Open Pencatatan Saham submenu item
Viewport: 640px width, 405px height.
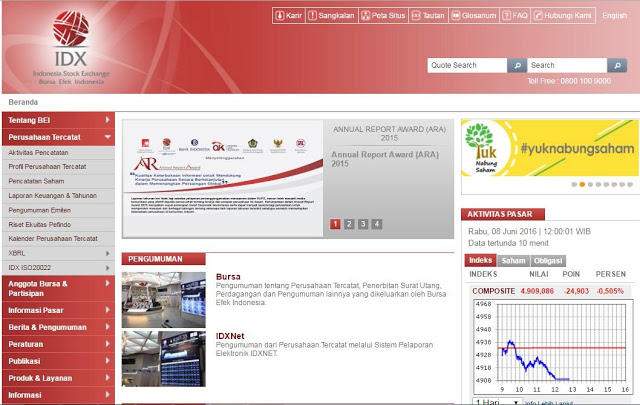click(58, 181)
